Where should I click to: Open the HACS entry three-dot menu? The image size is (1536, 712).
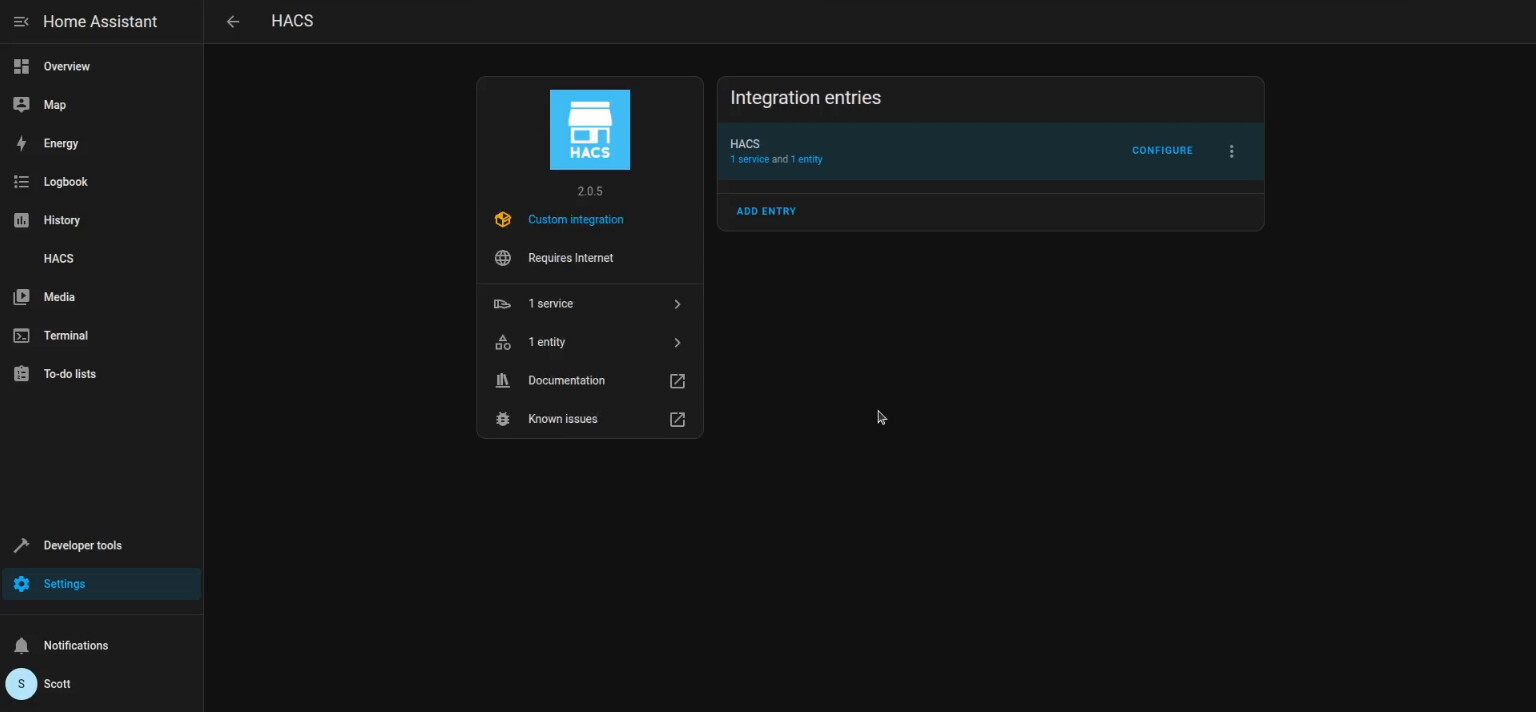point(1231,151)
